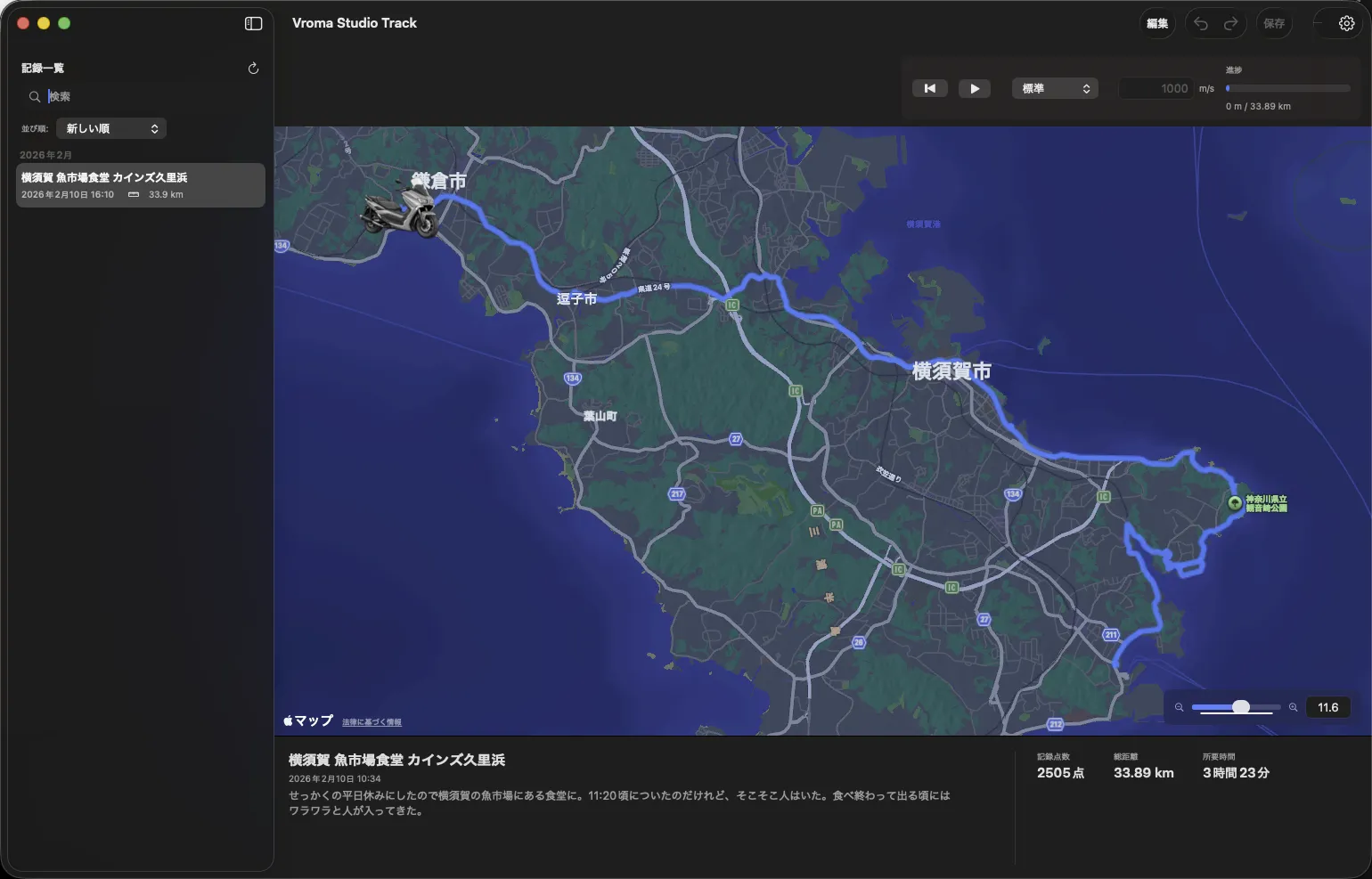Viewport: 1372px width, 879px height.
Task: Open the 新しい順 sort order dropdown
Action: (110, 128)
